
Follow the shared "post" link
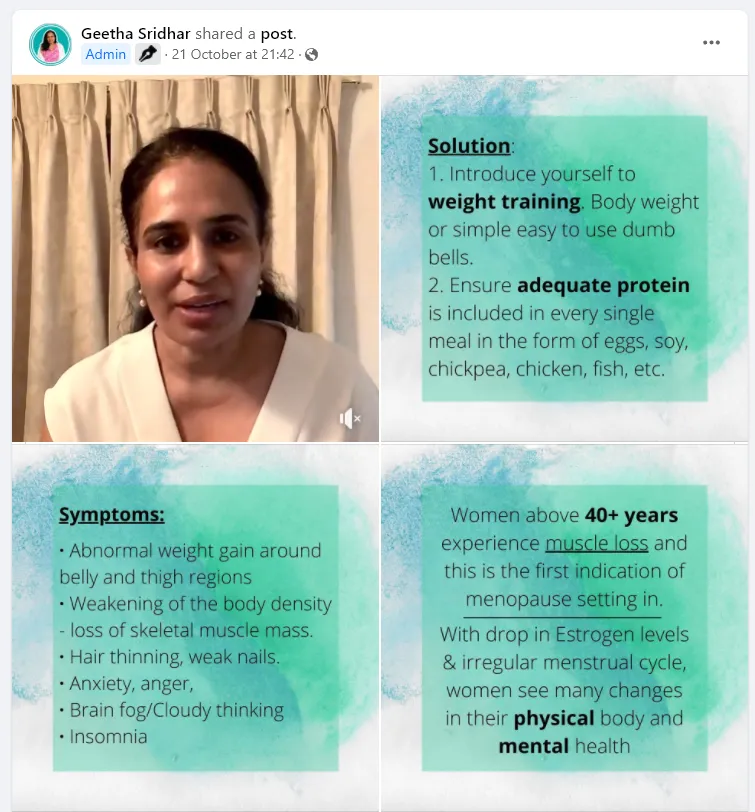point(277,34)
